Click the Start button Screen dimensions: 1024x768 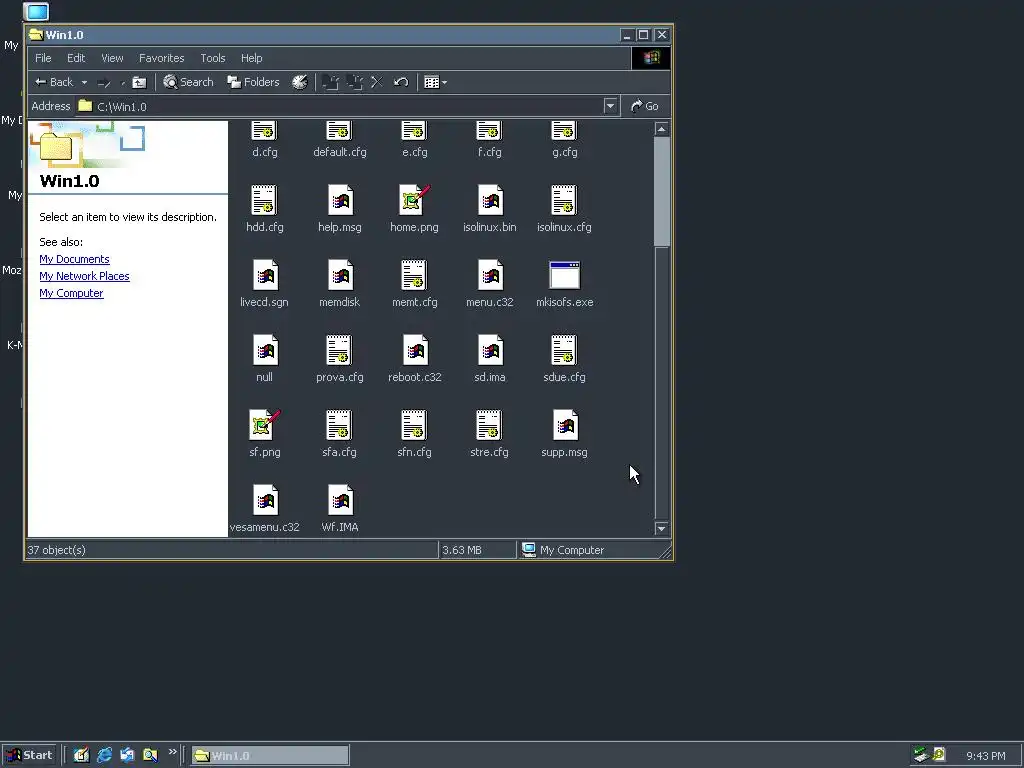coord(30,756)
